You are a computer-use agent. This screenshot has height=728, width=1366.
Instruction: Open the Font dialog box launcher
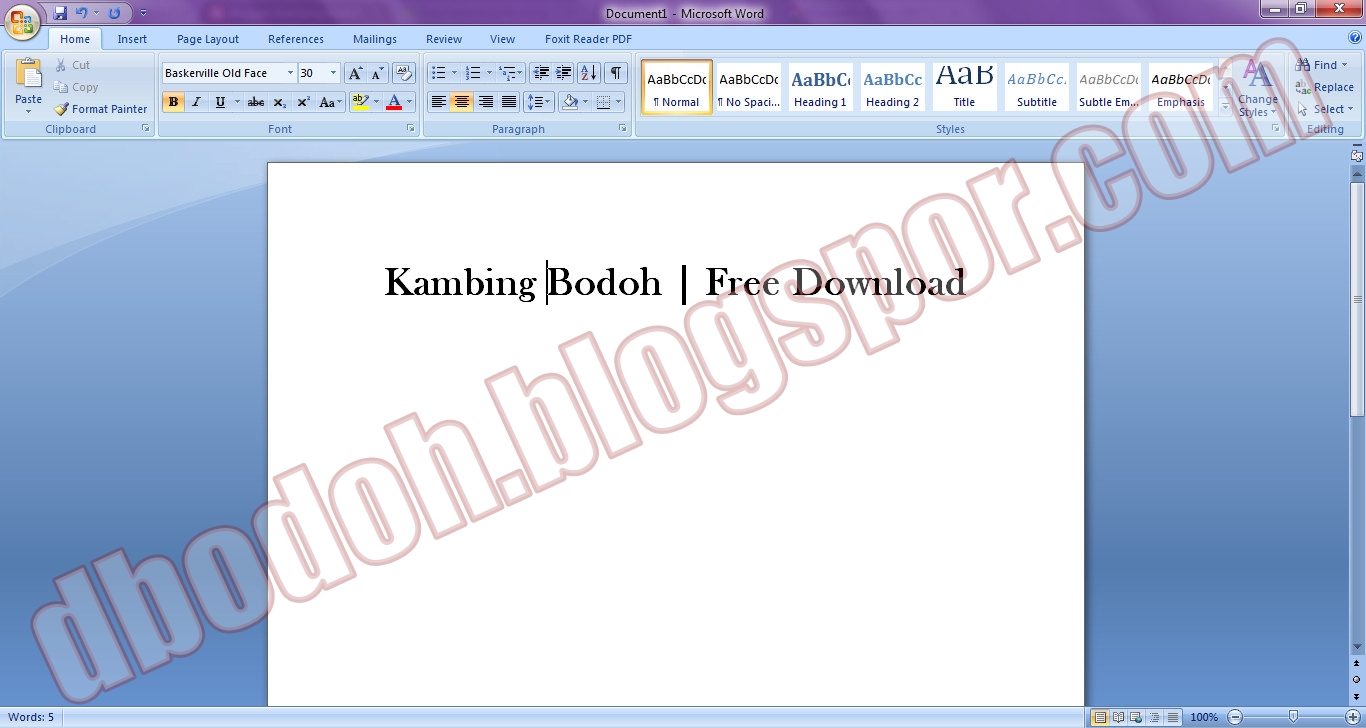(411, 129)
